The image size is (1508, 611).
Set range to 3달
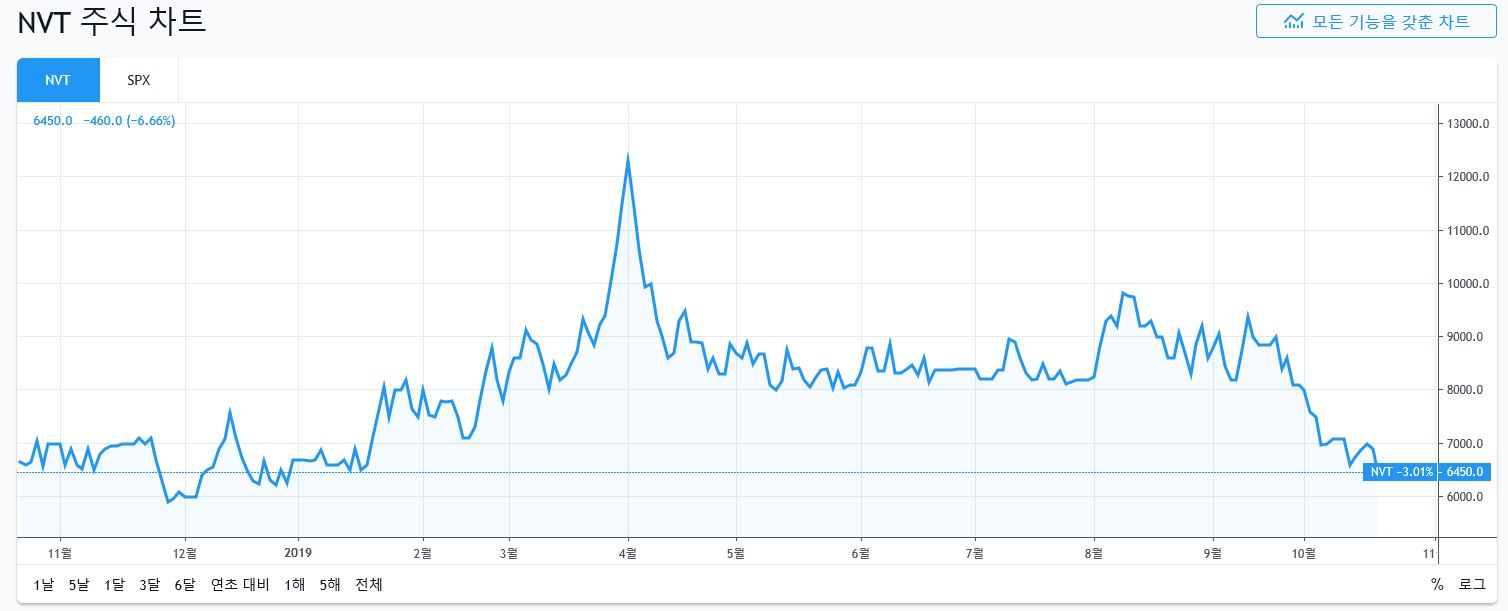(149, 584)
